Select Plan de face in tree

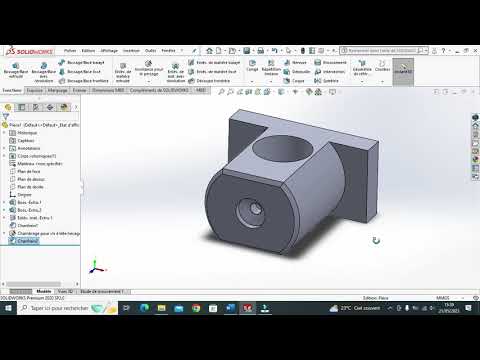[25, 171]
